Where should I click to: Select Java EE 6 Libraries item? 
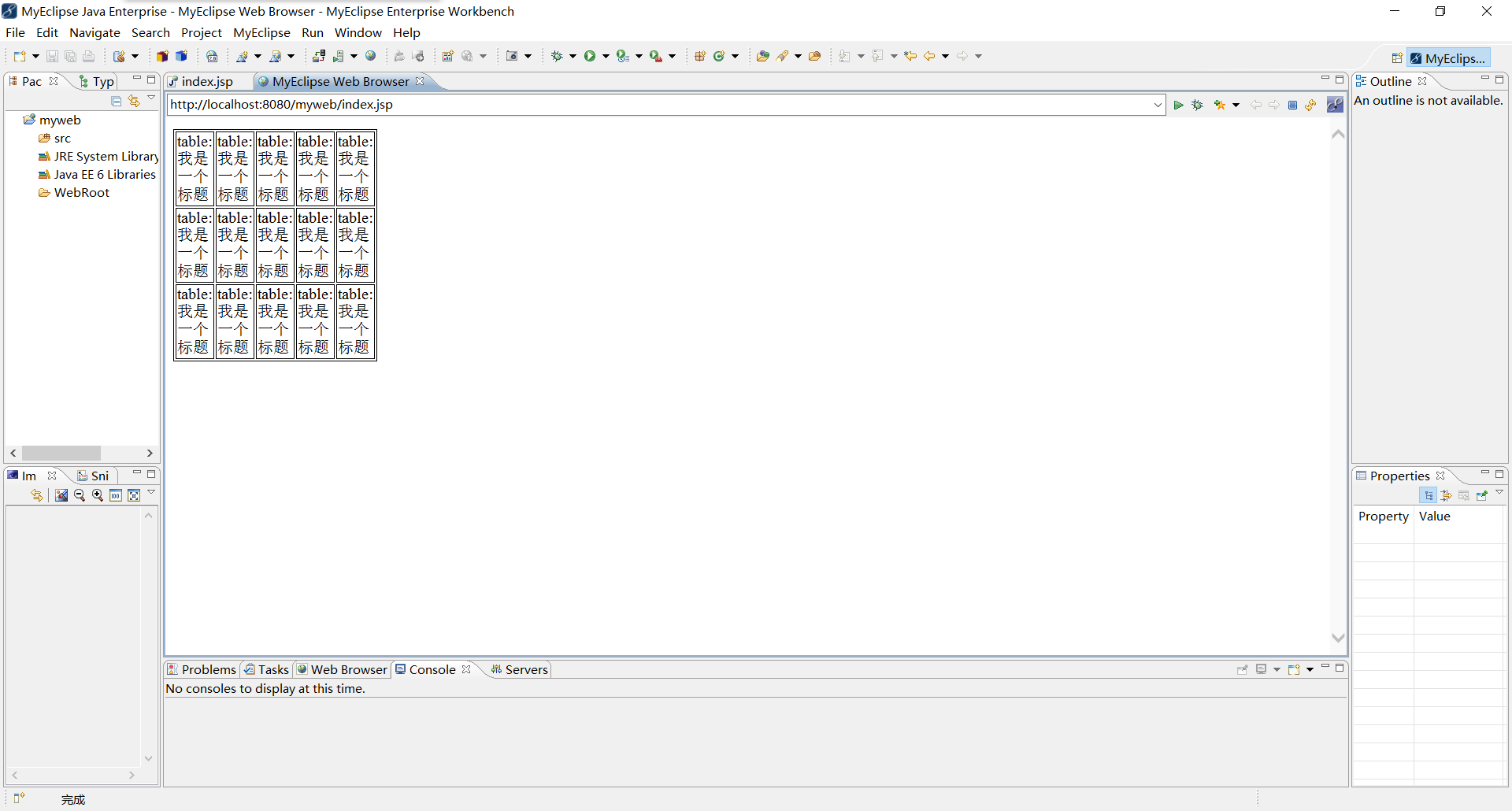pyautogui.click(x=97, y=174)
